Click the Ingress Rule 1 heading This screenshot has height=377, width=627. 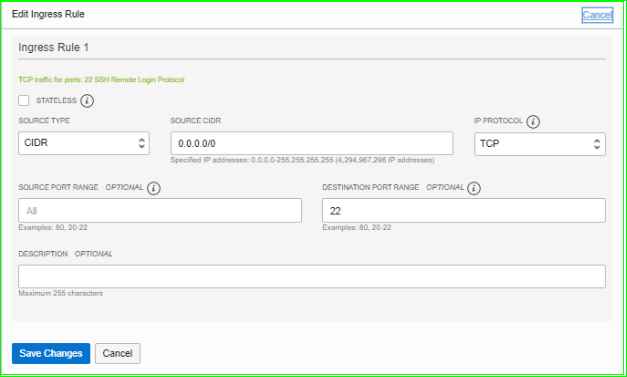[54, 48]
